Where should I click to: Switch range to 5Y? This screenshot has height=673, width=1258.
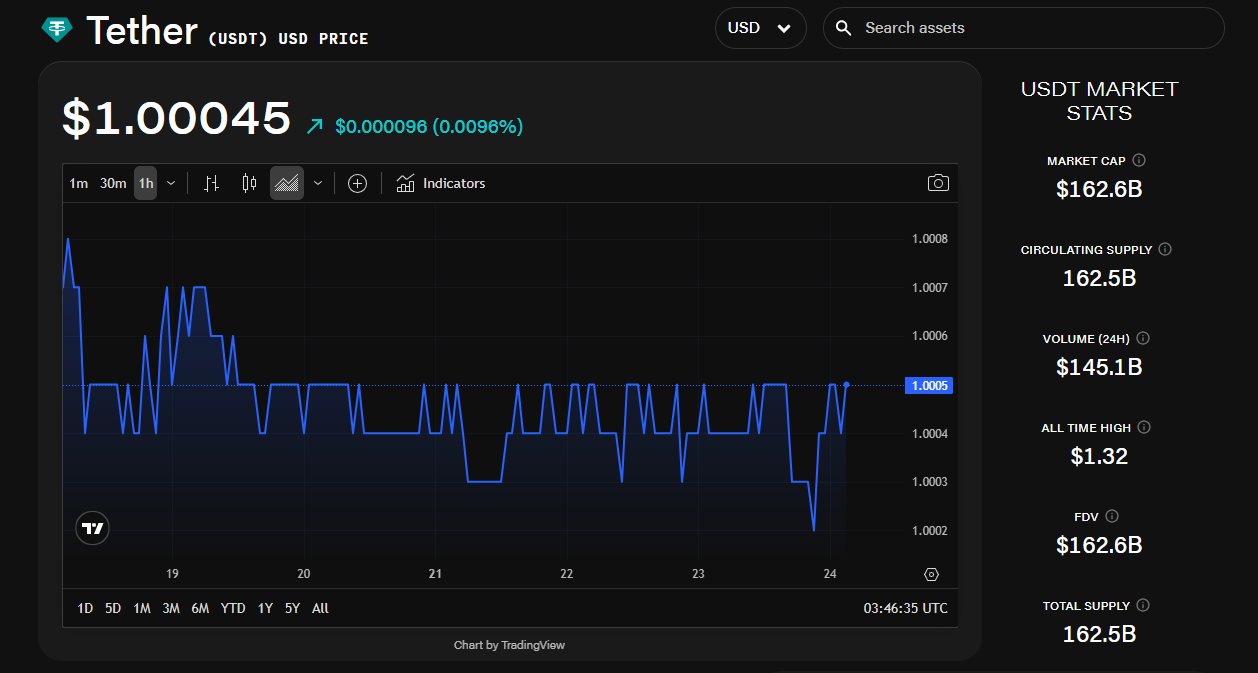(x=292, y=608)
